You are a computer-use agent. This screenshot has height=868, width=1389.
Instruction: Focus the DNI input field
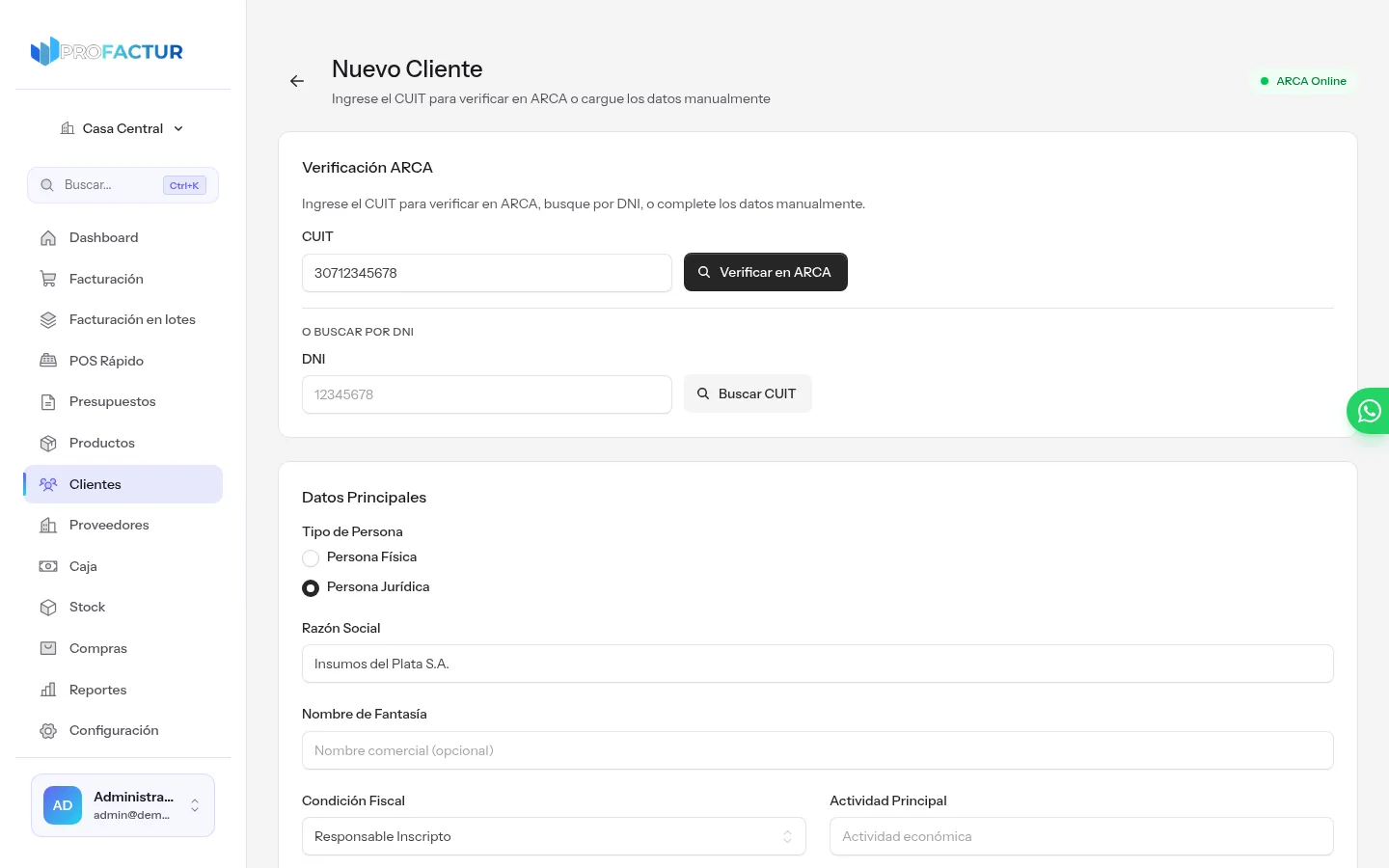tap(487, 394)
